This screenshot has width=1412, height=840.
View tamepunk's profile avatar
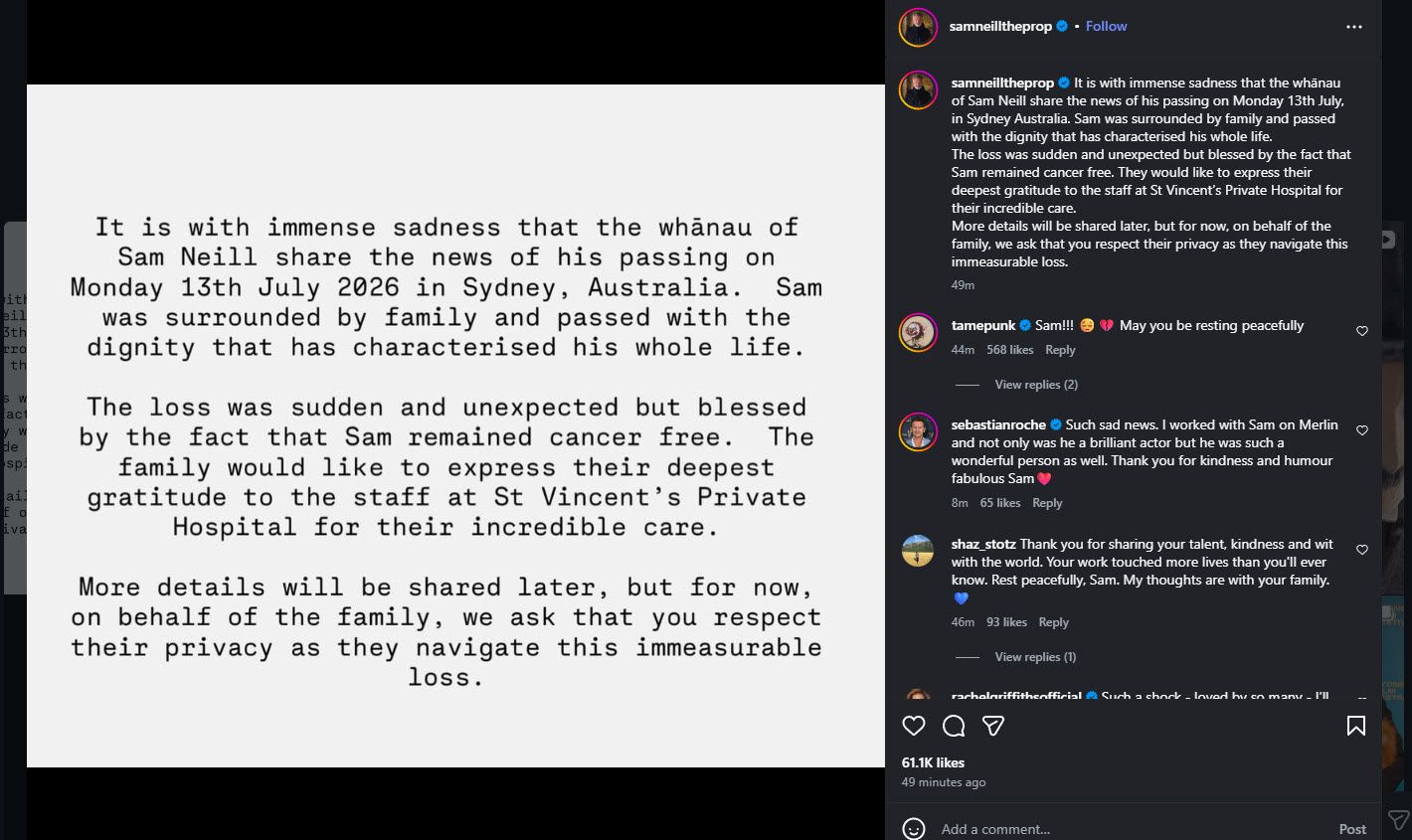pos(918,333)
